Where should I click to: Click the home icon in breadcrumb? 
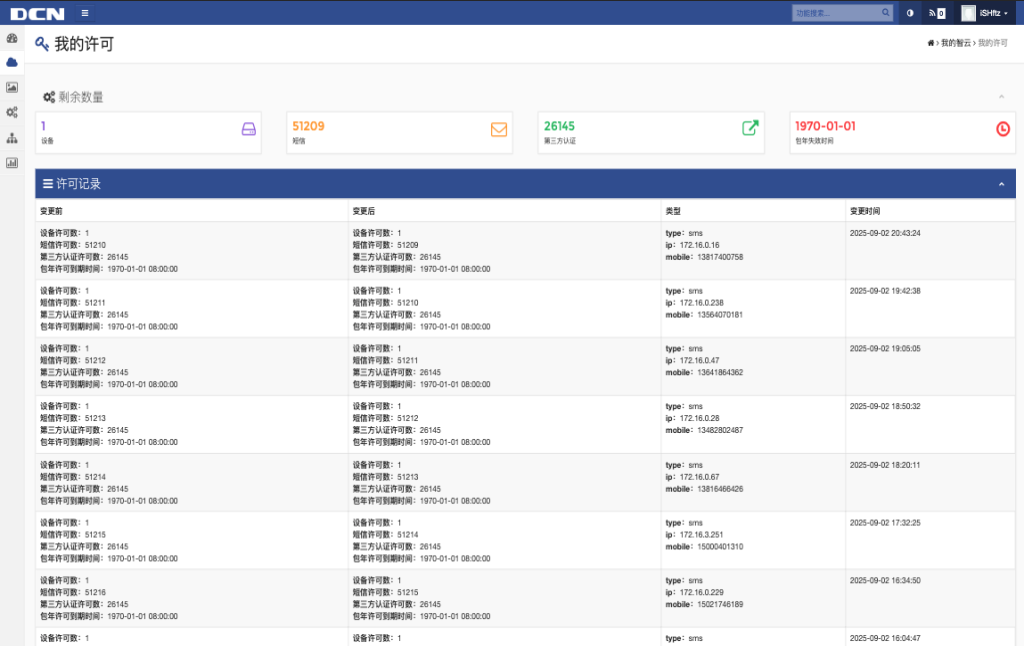tap(931, 44)
